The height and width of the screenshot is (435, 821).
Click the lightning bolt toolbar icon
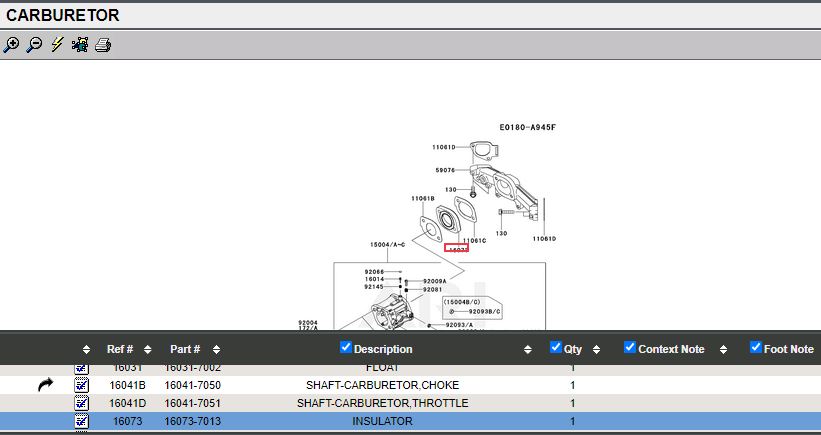point(57,45)
